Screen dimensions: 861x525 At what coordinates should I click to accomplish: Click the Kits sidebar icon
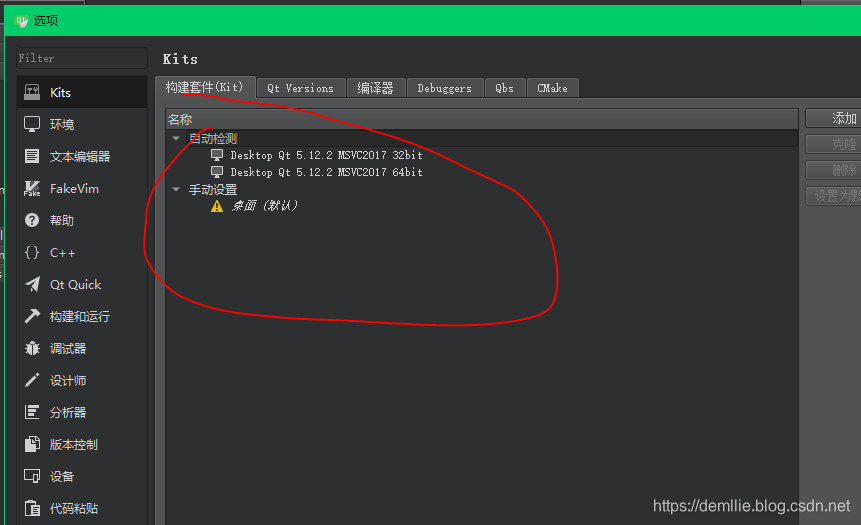(x=32, y=92)
